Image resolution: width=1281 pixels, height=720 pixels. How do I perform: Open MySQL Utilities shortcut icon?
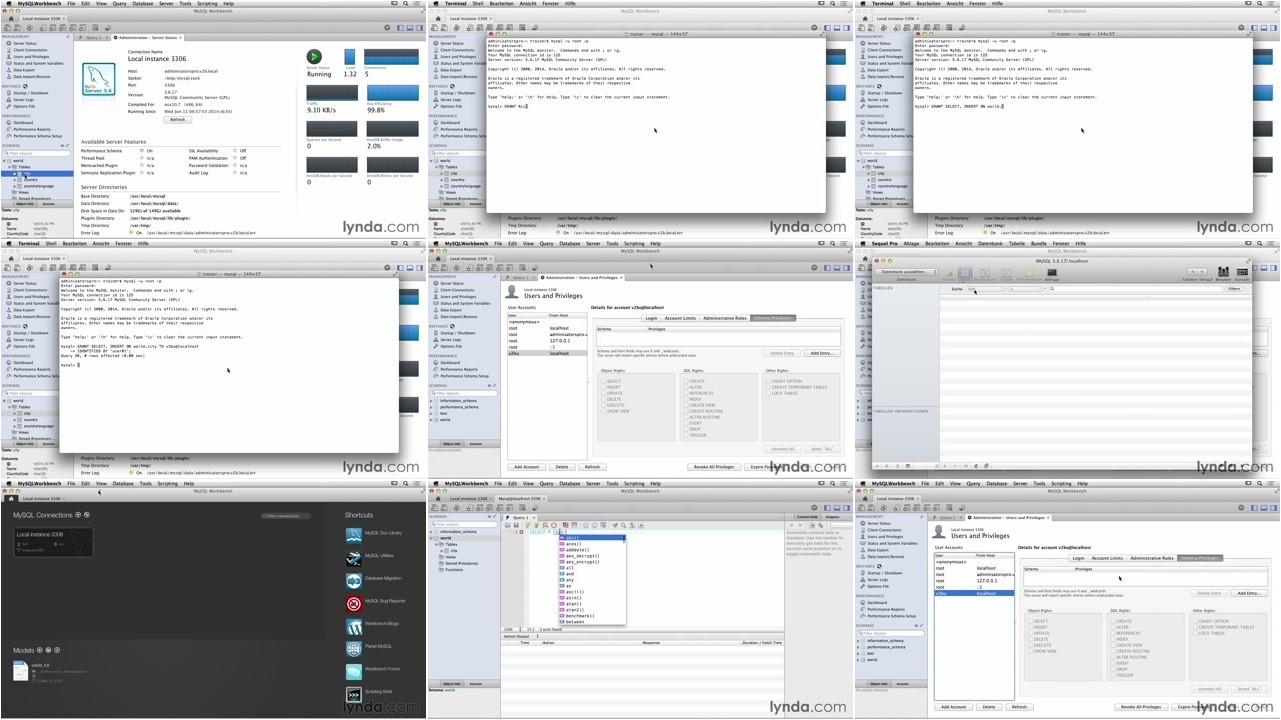tap(354, 557)
